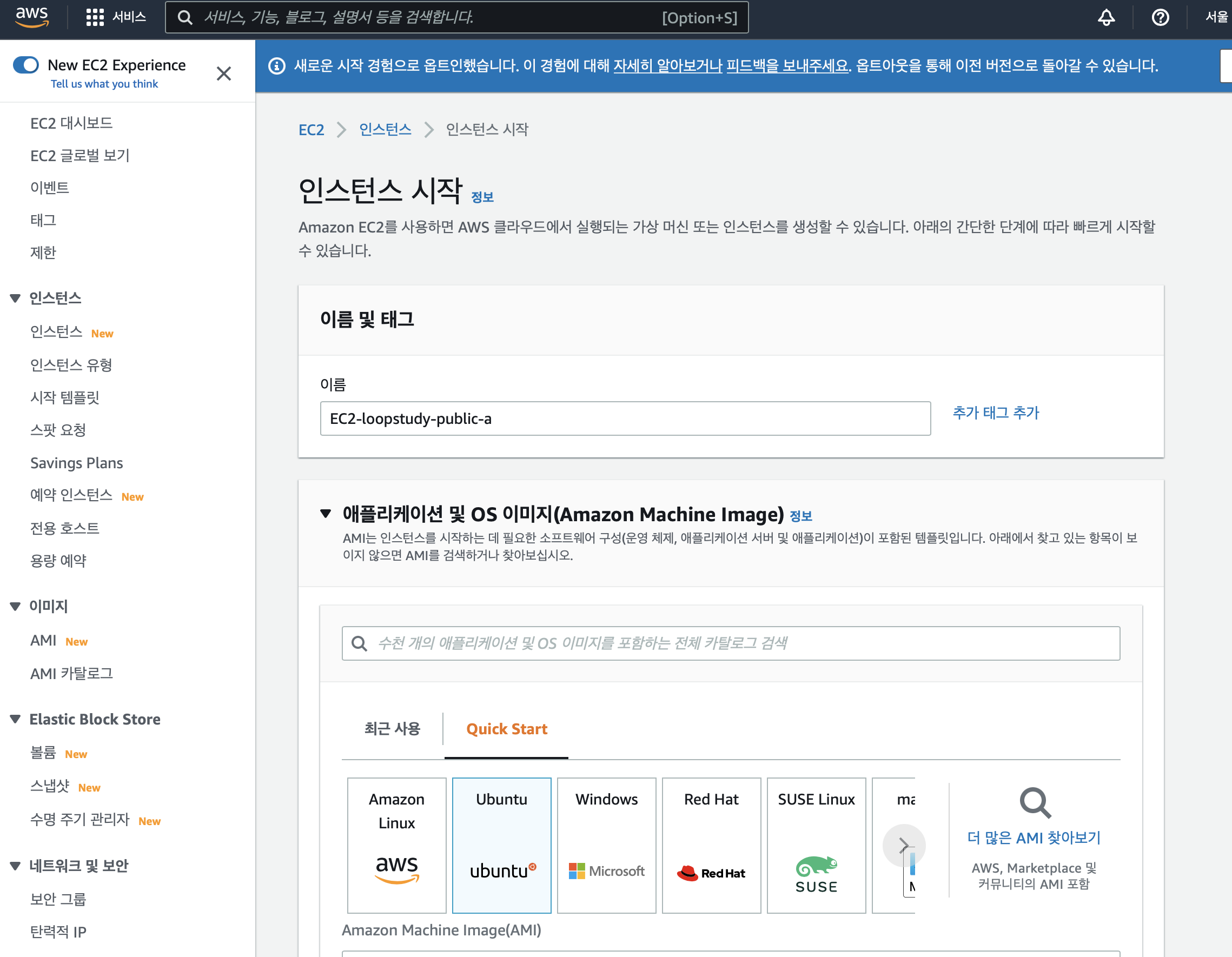This screenshot has height=957, width=1232.
Task: Close the New EC2 Experience panel
Action: (224, 74)
